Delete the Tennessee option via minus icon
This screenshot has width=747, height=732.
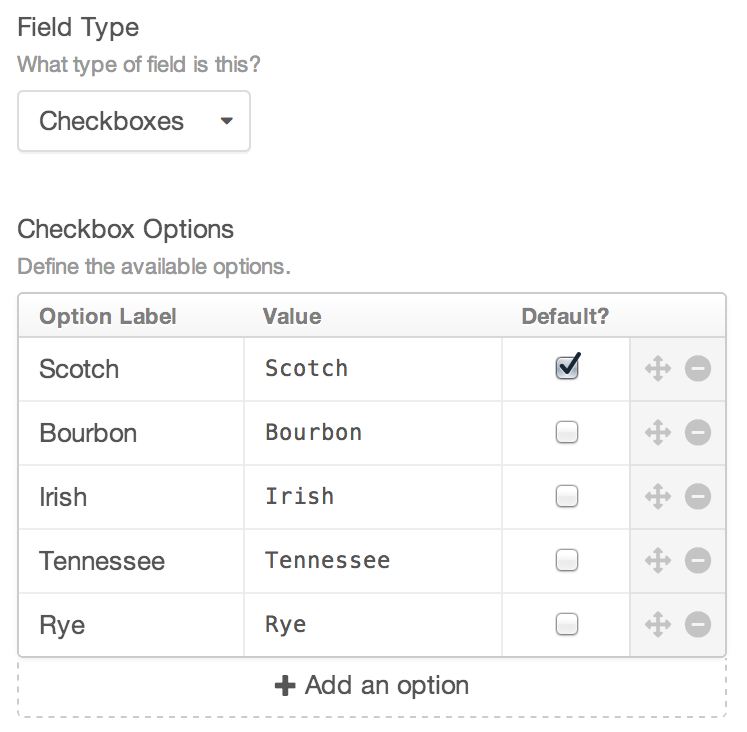tap(698, 561)
